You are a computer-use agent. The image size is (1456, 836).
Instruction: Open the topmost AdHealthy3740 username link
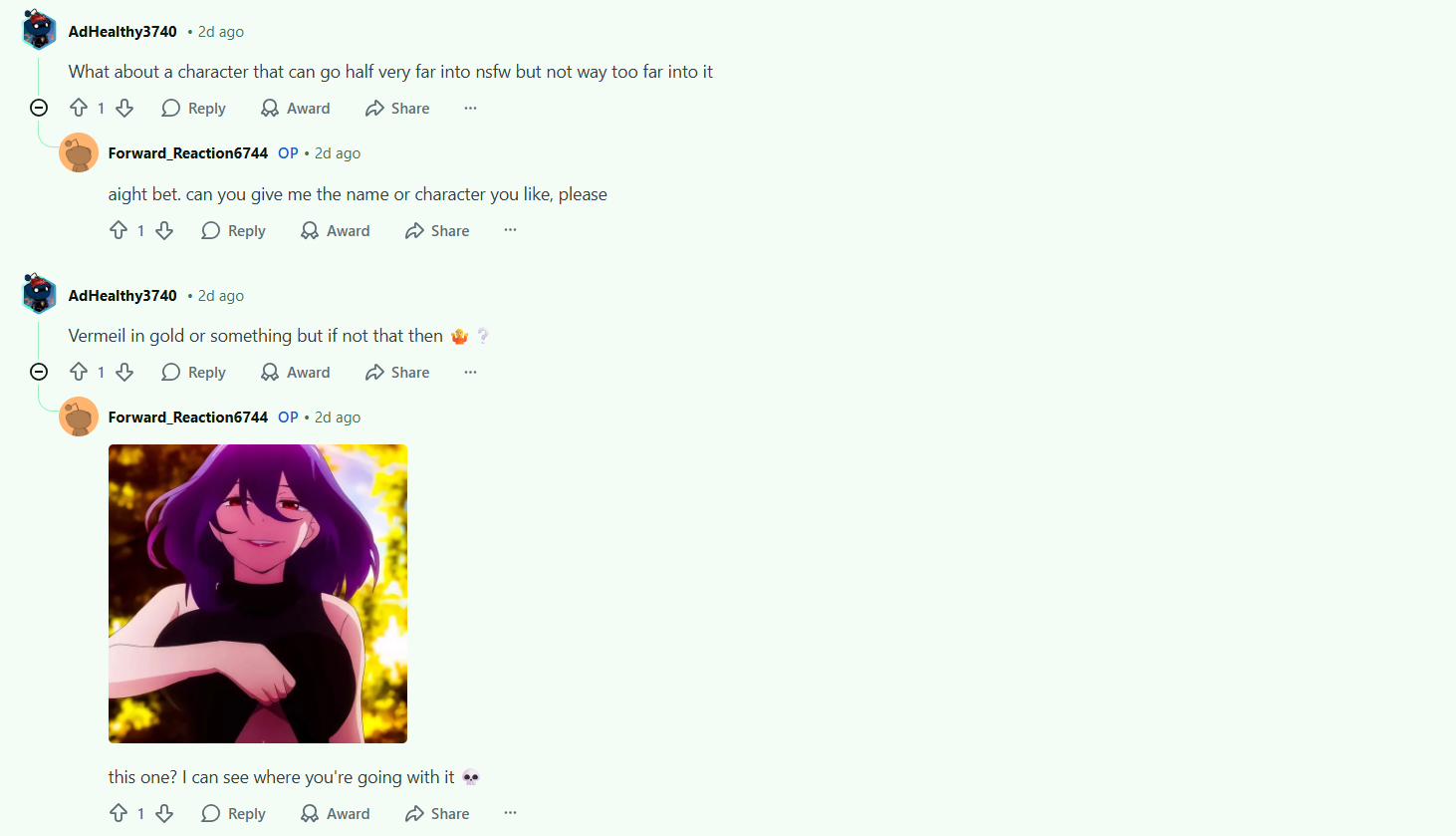pos(122,31)
